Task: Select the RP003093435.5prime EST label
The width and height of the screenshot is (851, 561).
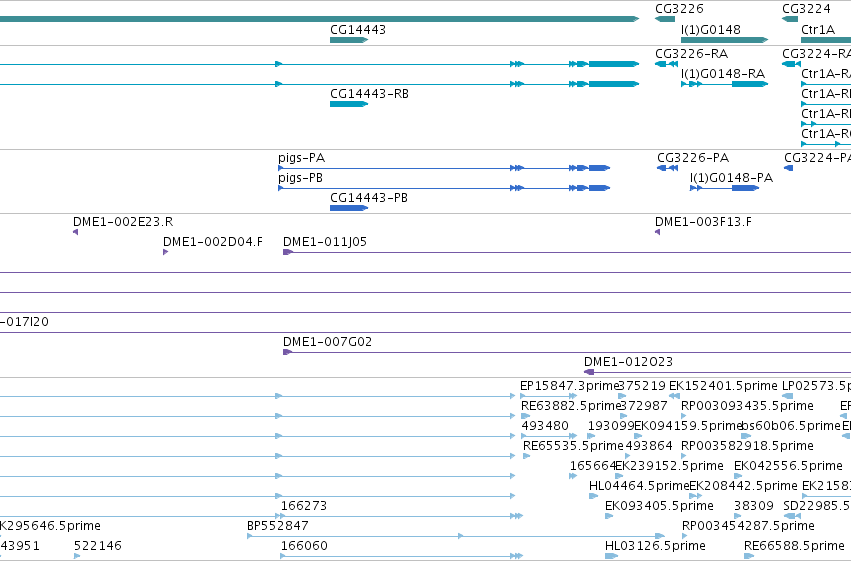Action: (x=747, y=406)
